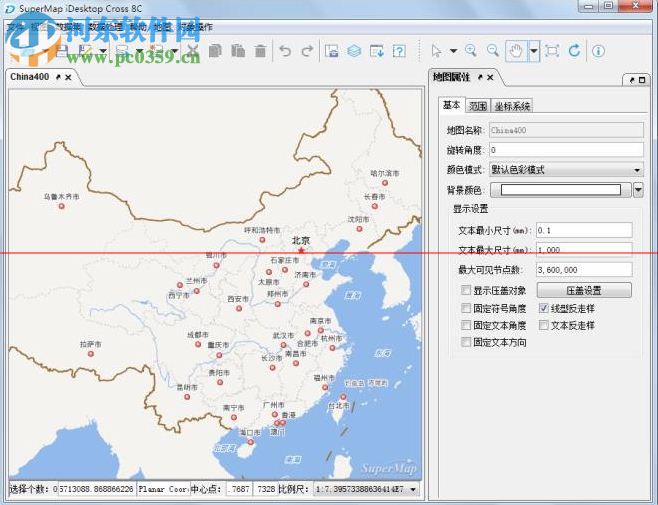Viewport: 658px width, 505px height.
Task: Close the 地图属性 panel
Action: tap(490, 77)
